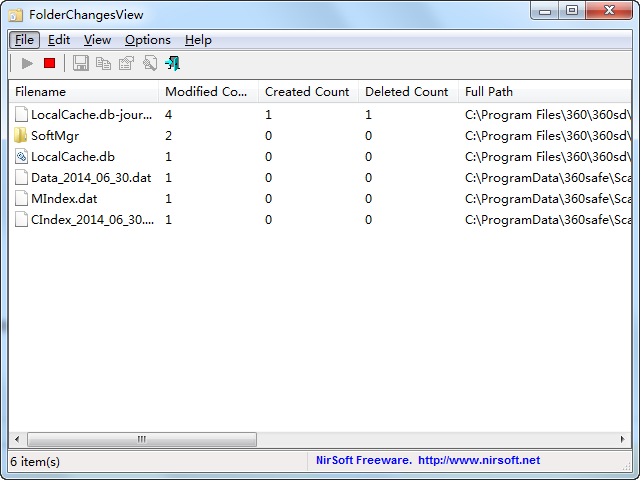The width and height of the screenshot is (640, 480).
Task: Click created count 1 for LocalCache.db-jour...
Action: [268, 115]
